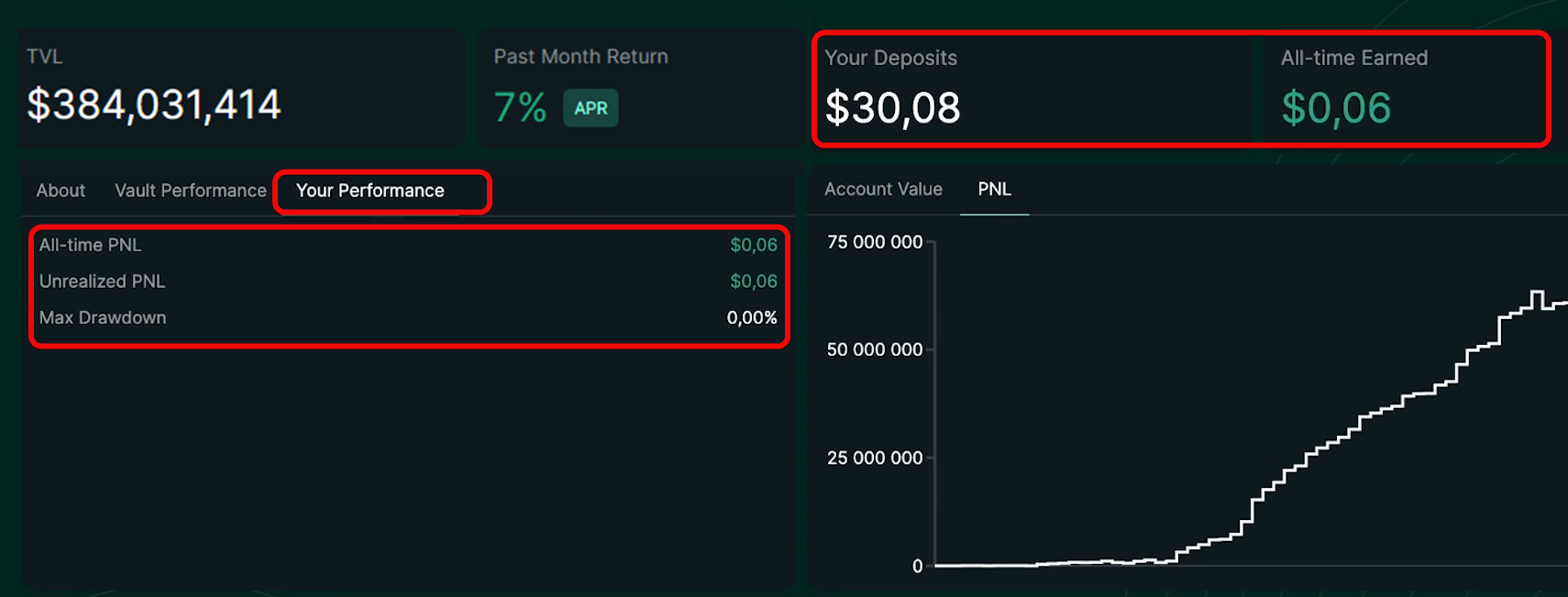Click the Unrealized PNL row label
1568x597 pixels.
(x=102, y=282)
